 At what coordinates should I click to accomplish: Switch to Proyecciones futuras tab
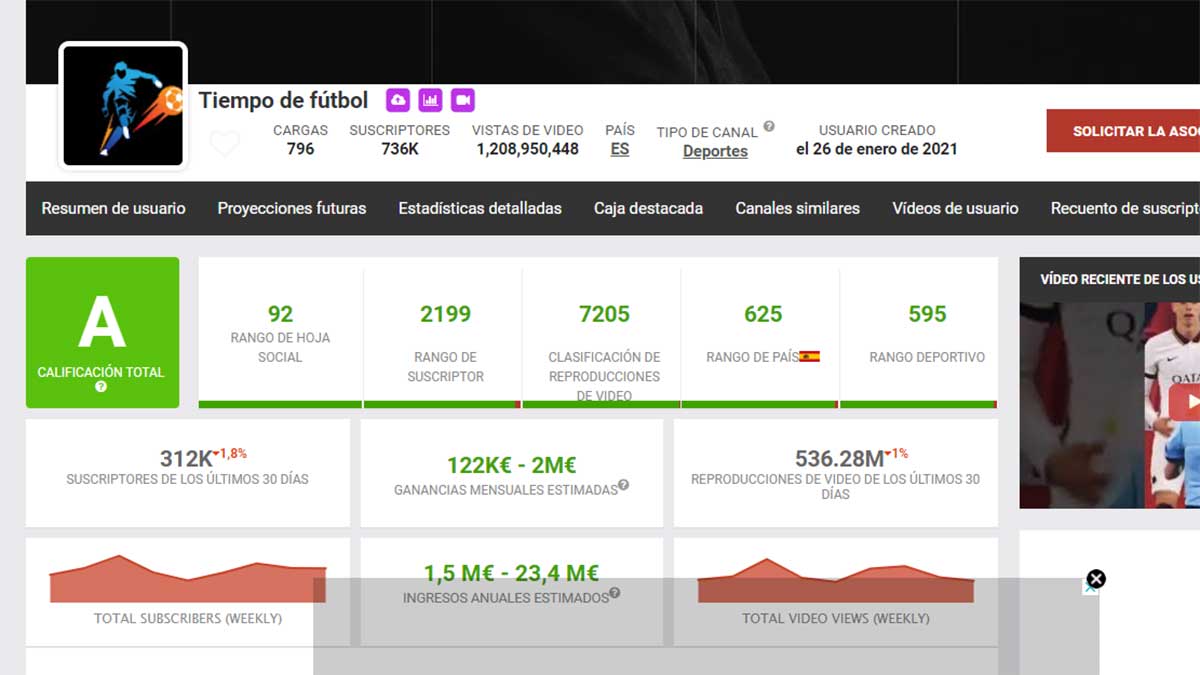click(292, 208)
